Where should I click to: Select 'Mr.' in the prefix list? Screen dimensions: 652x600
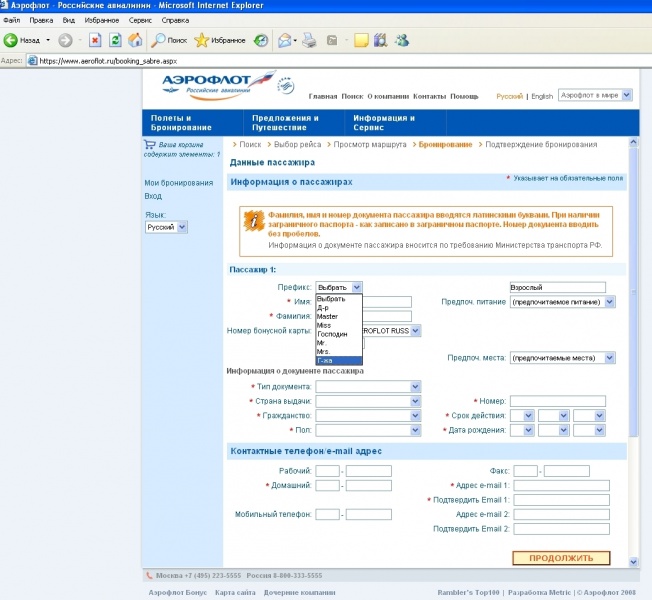tap(322, 342)
